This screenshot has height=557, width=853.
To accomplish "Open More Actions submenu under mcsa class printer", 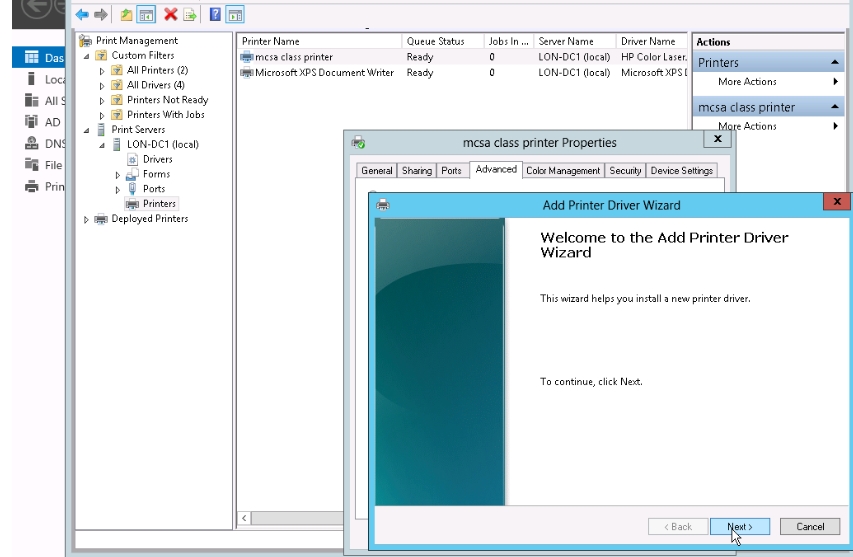I will pyautogui.click(x=769, y=126).
